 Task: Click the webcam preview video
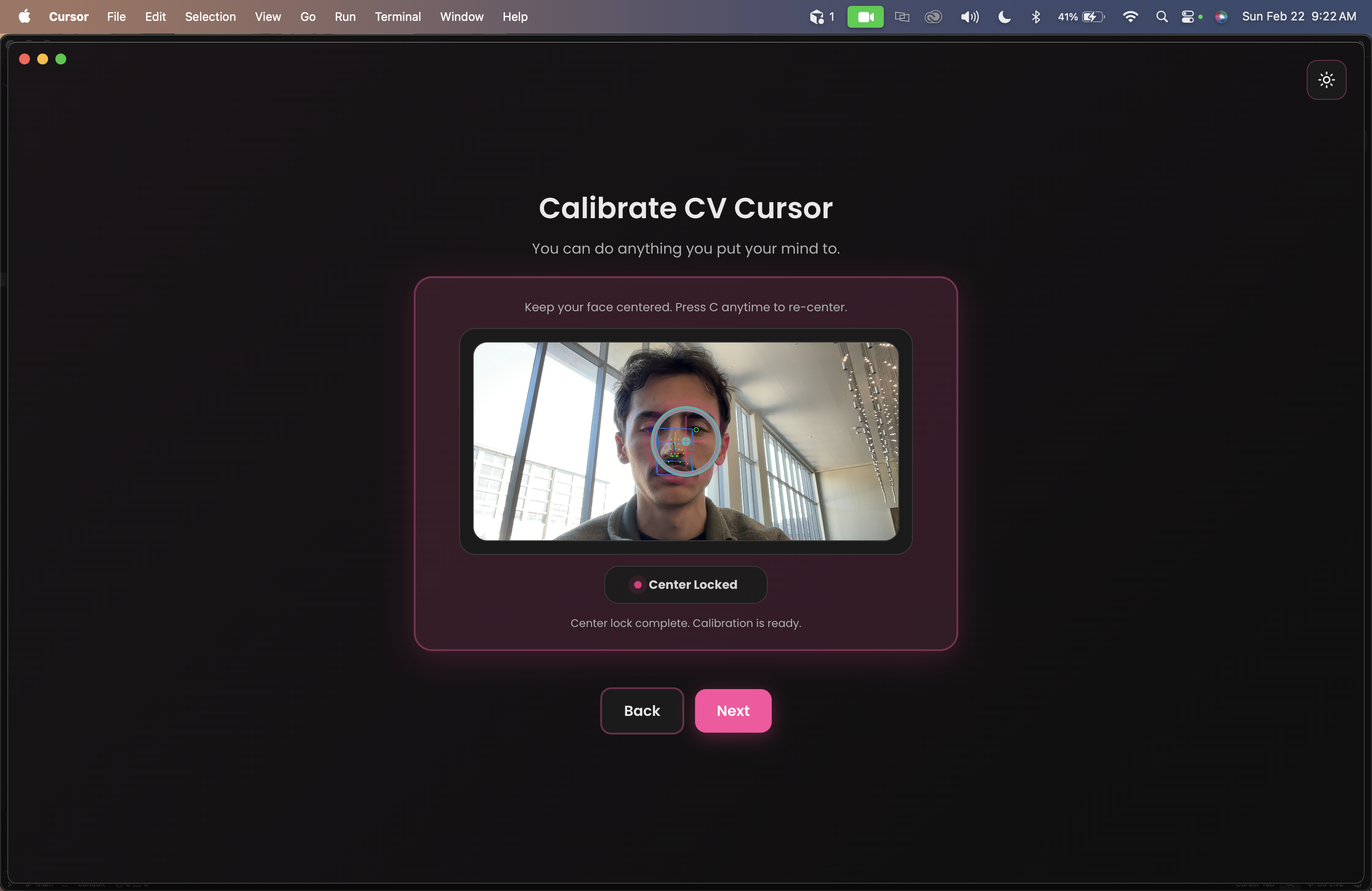tap(686, 441)
